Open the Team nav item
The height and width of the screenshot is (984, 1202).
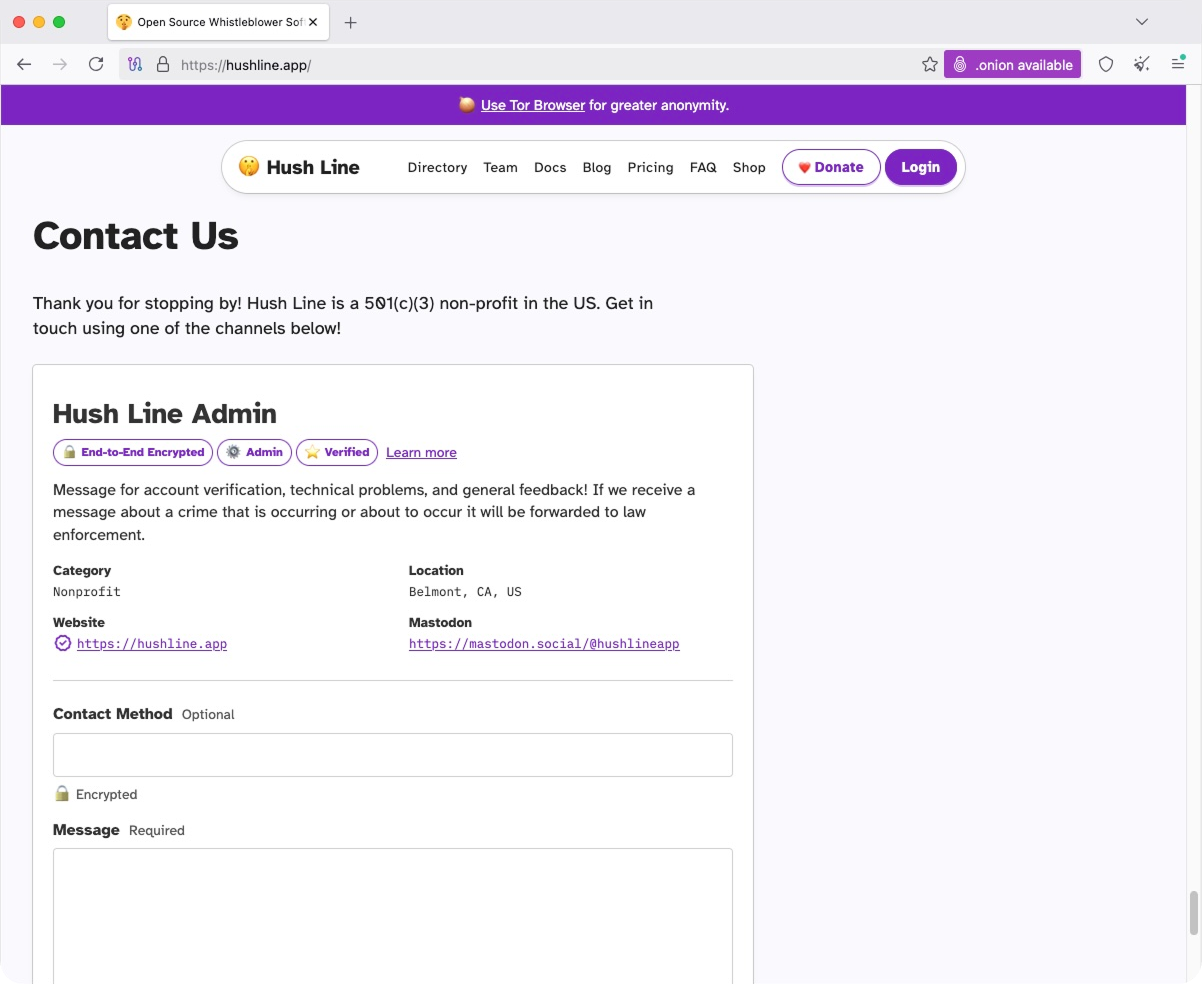500,167
